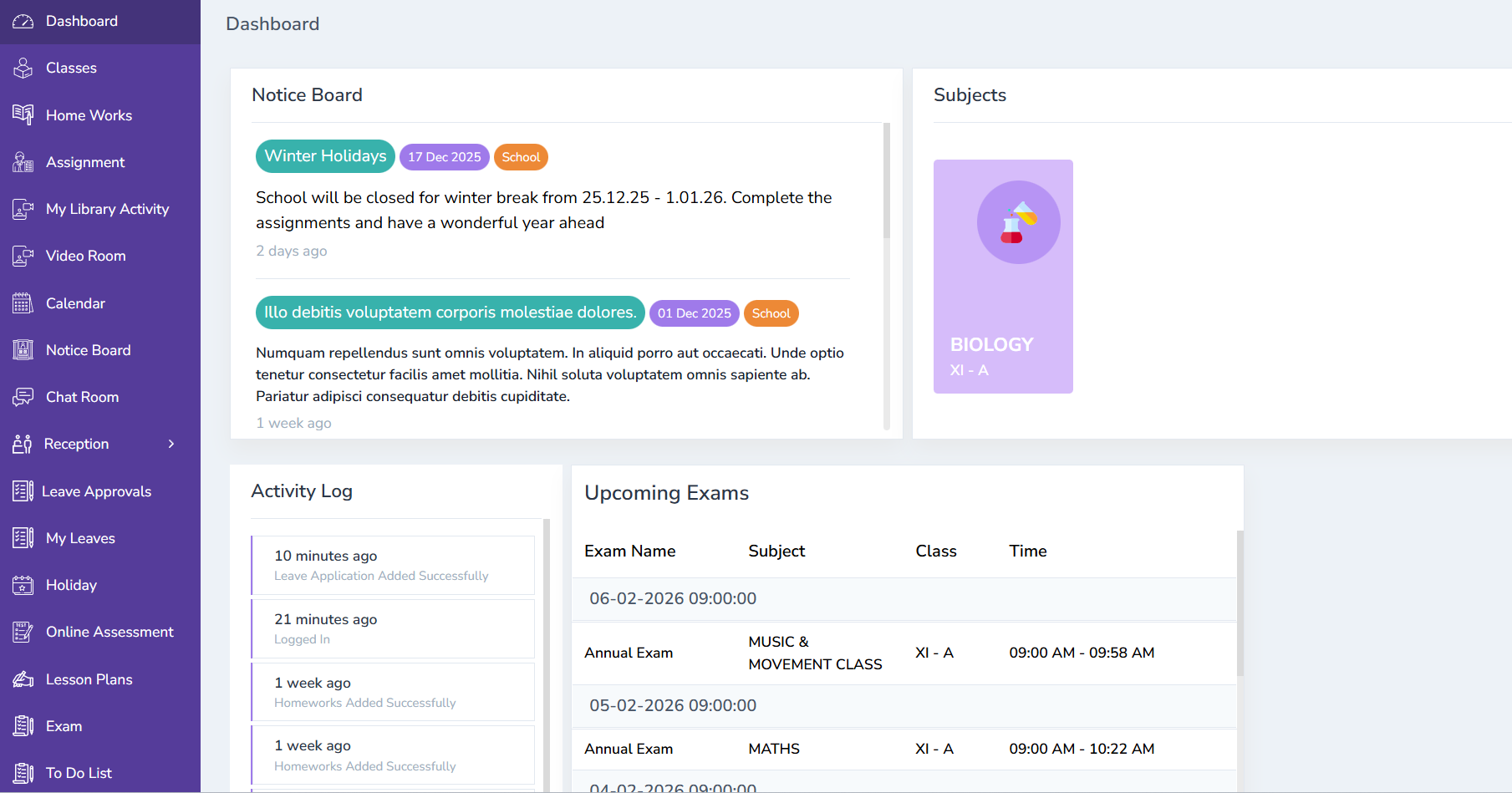The width and height of the screenshot is (1512, 793).
Task: Select the Leave Approvals document icon
Action: (x=23, y=491)
